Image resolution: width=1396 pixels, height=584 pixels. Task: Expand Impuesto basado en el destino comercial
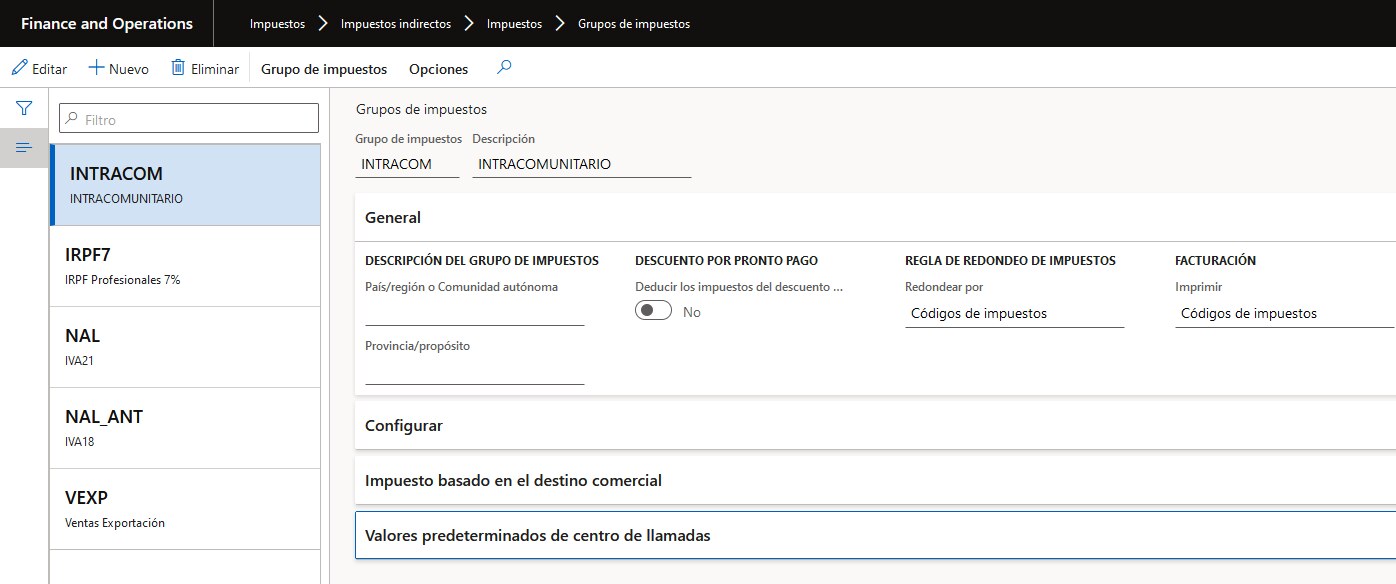pyautogui.click(x=513, y=480)
